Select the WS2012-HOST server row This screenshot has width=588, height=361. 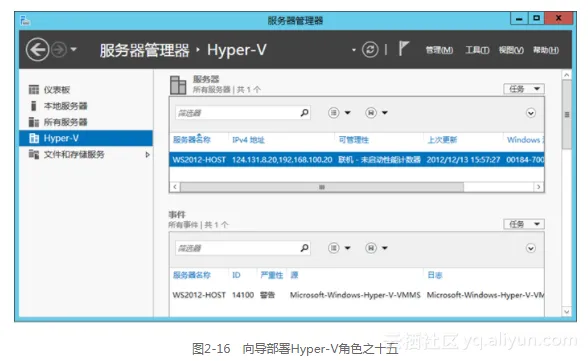tap(357, 160)
